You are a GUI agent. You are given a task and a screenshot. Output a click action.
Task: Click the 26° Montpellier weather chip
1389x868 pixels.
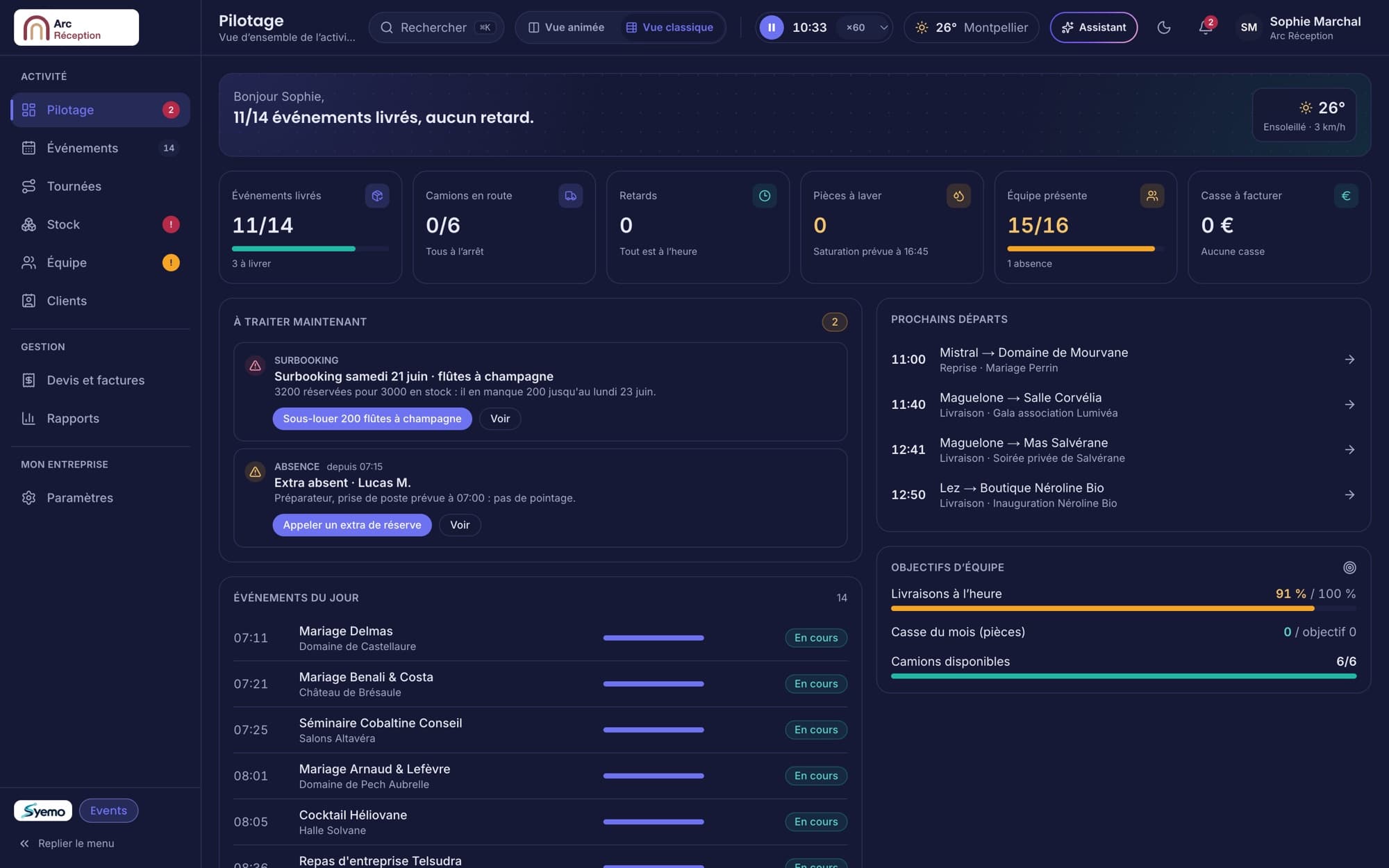tap(972, 27)
